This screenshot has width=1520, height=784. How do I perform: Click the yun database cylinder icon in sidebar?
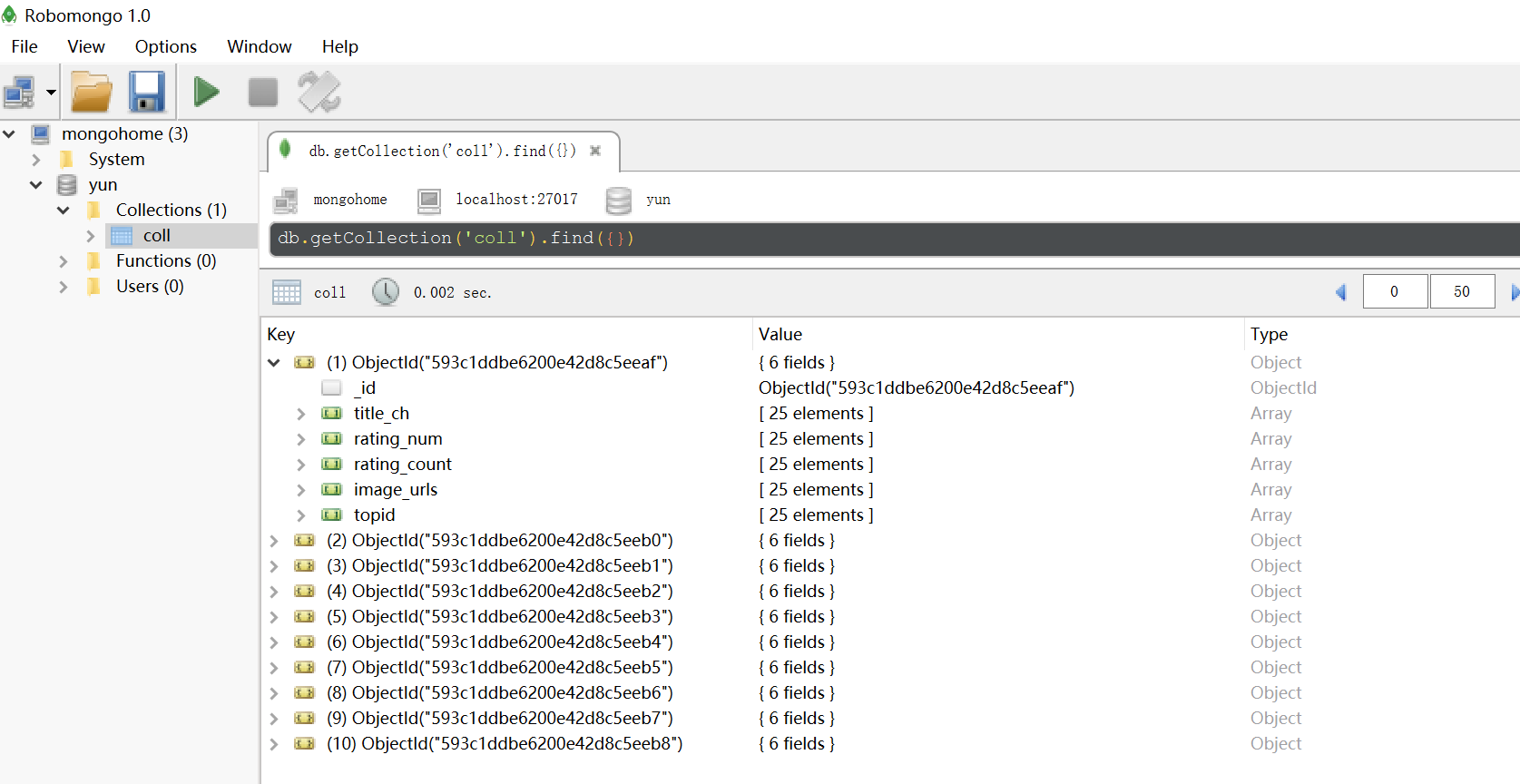click(x=67, y=185)
